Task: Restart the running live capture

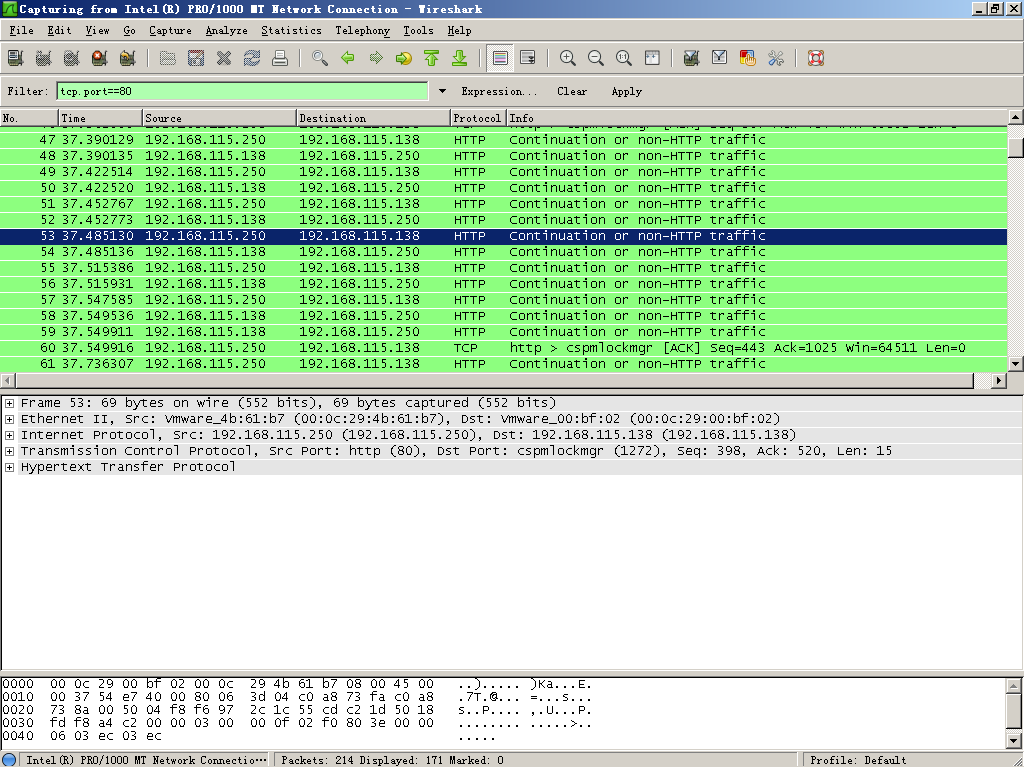Action: click(127, 58)
